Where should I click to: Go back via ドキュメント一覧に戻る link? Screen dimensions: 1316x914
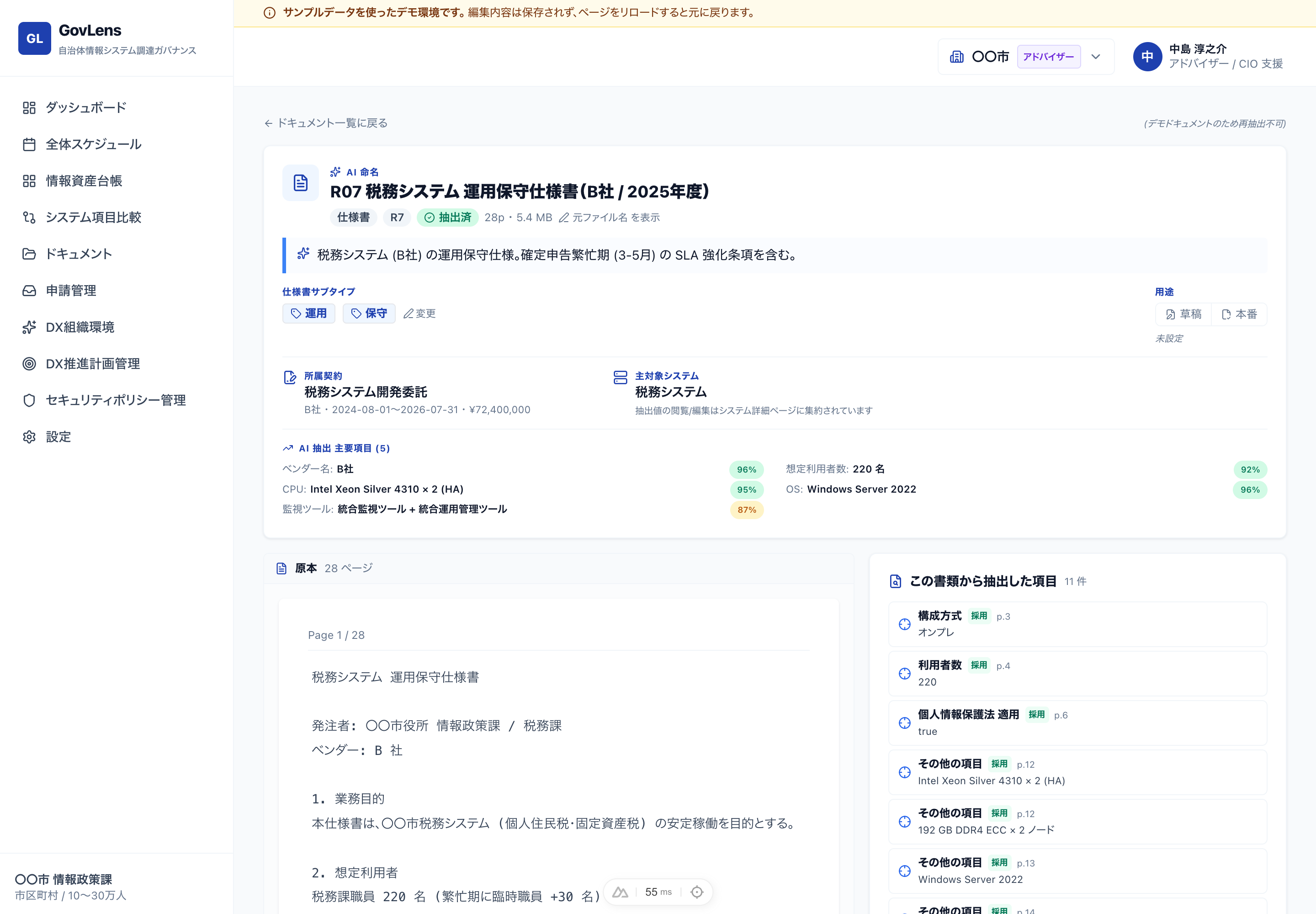[x=326, y=123]
